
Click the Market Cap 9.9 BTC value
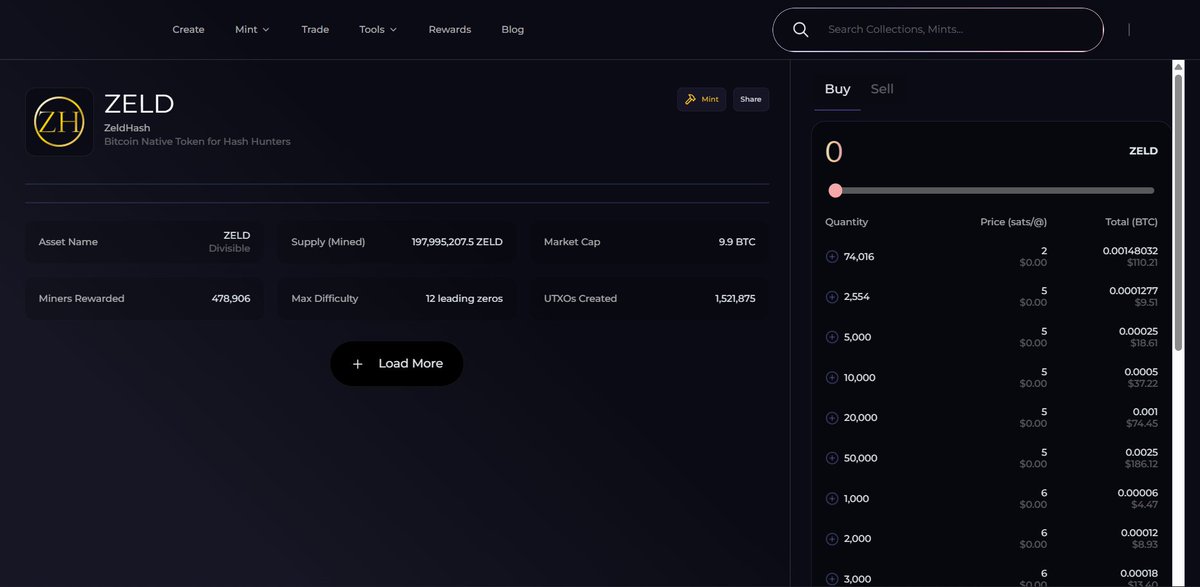tap(737, 242)
